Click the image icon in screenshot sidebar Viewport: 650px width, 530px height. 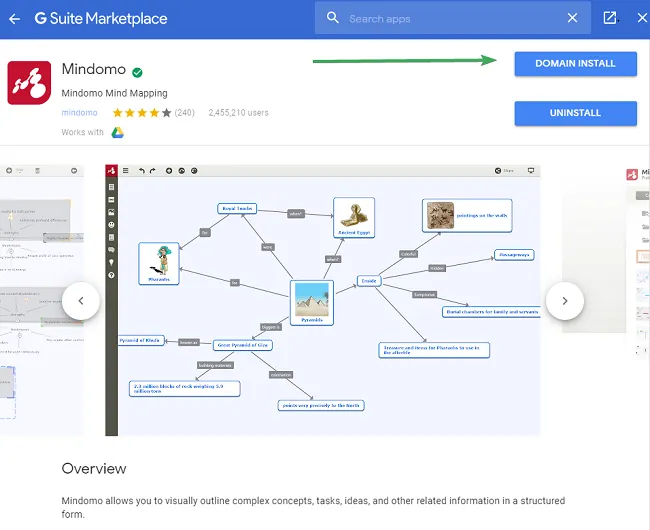click(111, 213)
